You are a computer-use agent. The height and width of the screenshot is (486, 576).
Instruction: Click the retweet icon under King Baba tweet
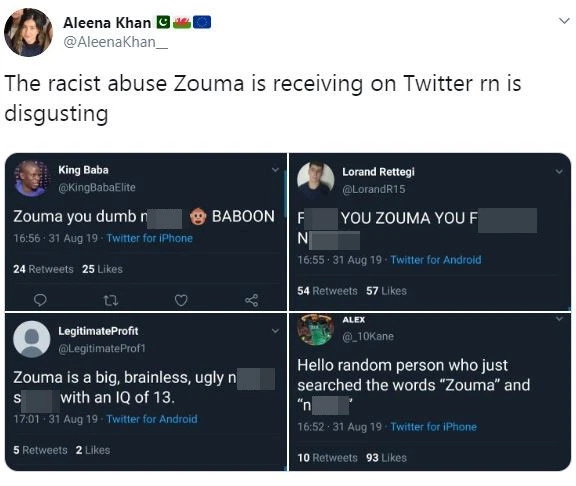coord(111,301)
